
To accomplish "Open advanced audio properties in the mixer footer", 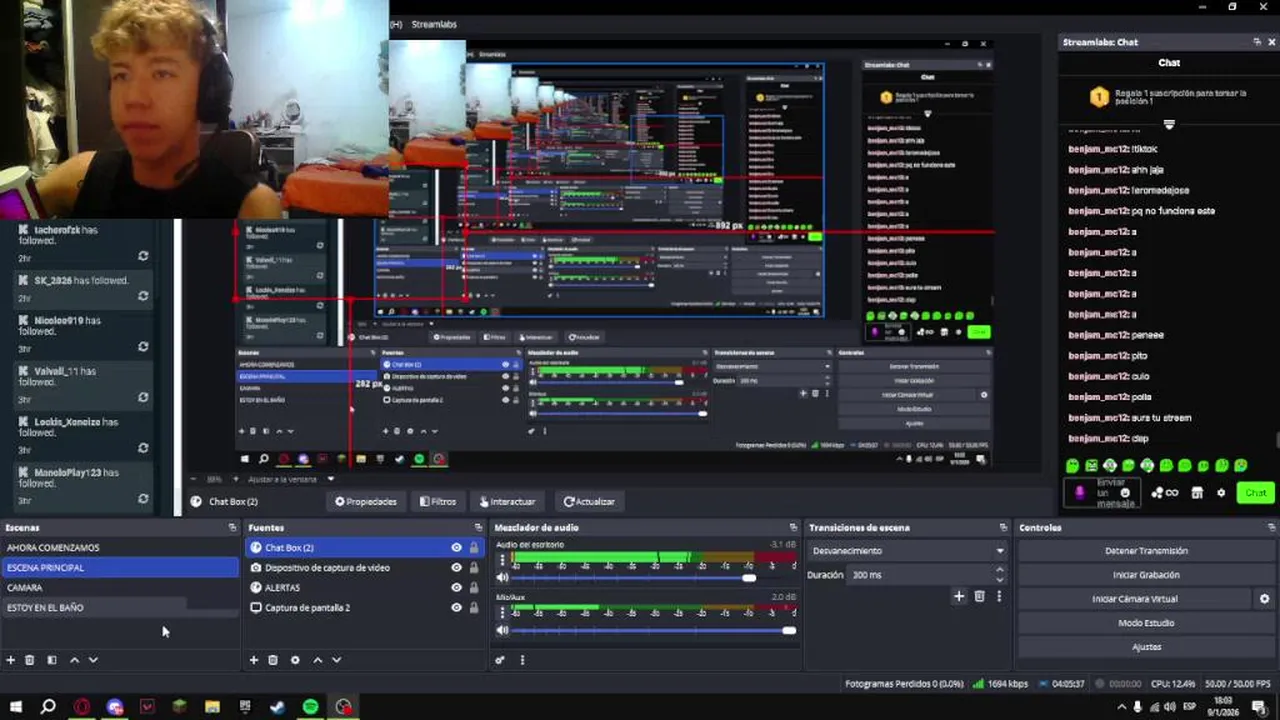I will pos(500,660).
